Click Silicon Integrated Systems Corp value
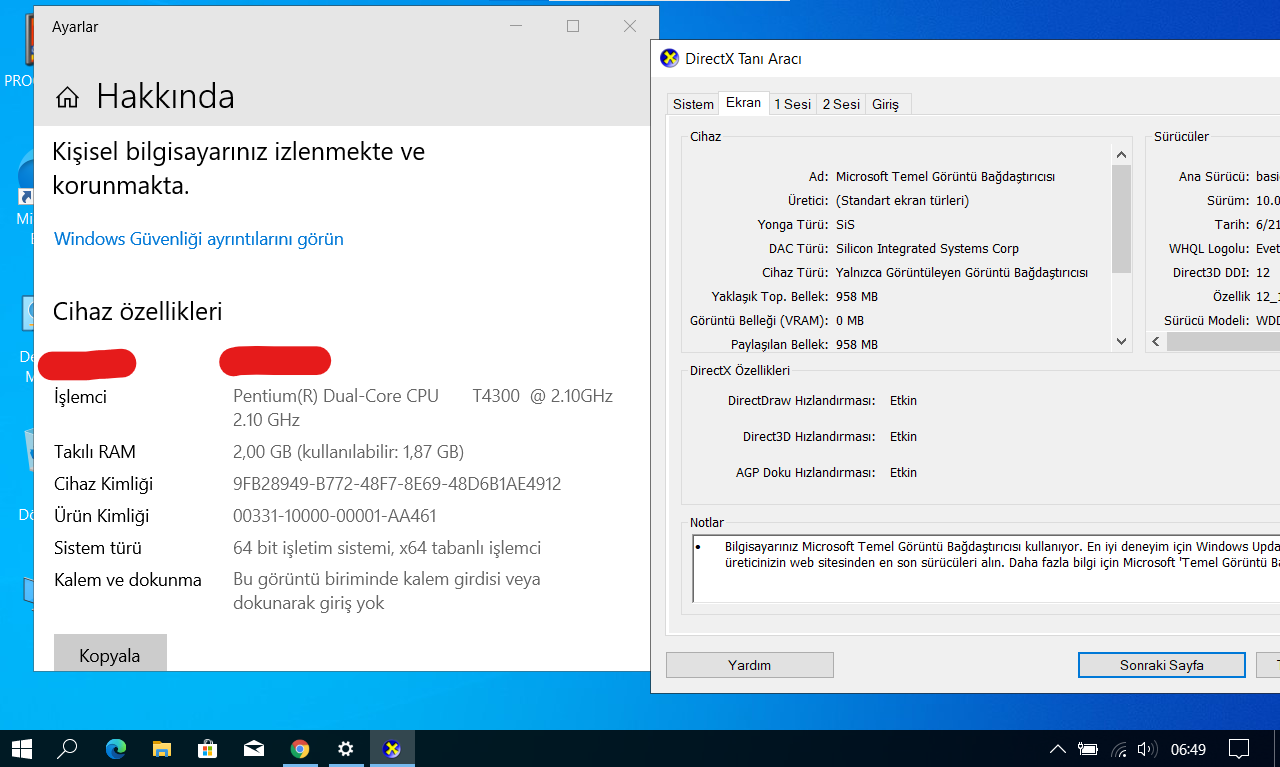The height and width of the screenshot is (767, 1280). tap(927, 249)
